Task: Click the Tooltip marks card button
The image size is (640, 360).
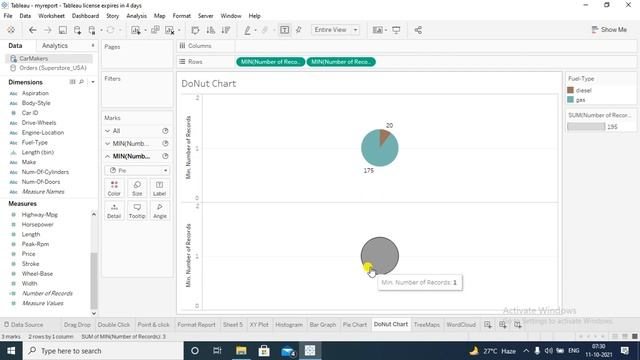Action: [137, 211]
